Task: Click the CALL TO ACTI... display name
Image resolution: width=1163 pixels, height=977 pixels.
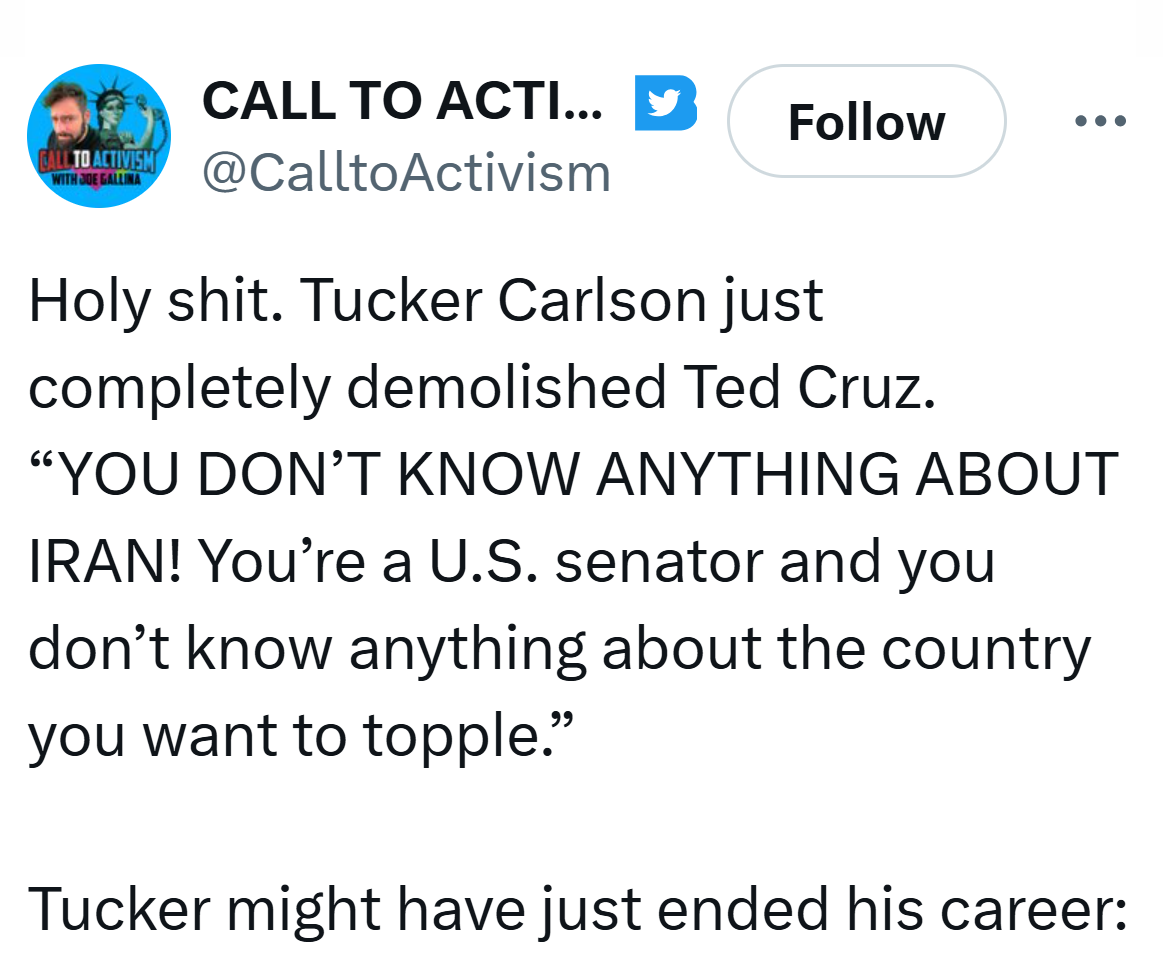Action: (402, 101)
